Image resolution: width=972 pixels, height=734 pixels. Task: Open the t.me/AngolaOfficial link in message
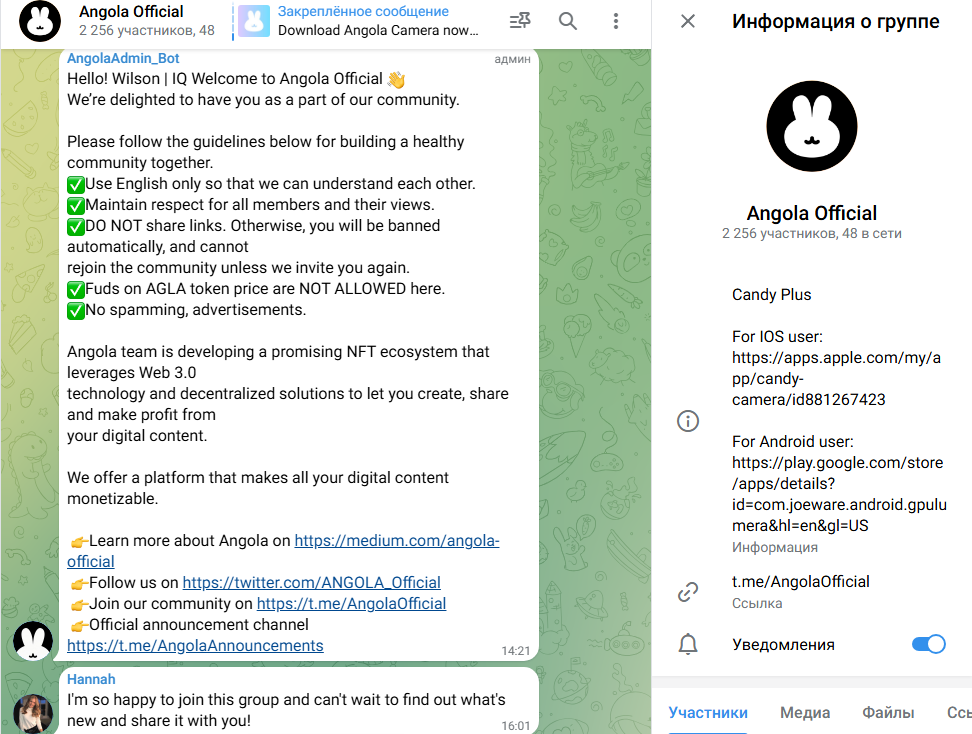[351, 604]
